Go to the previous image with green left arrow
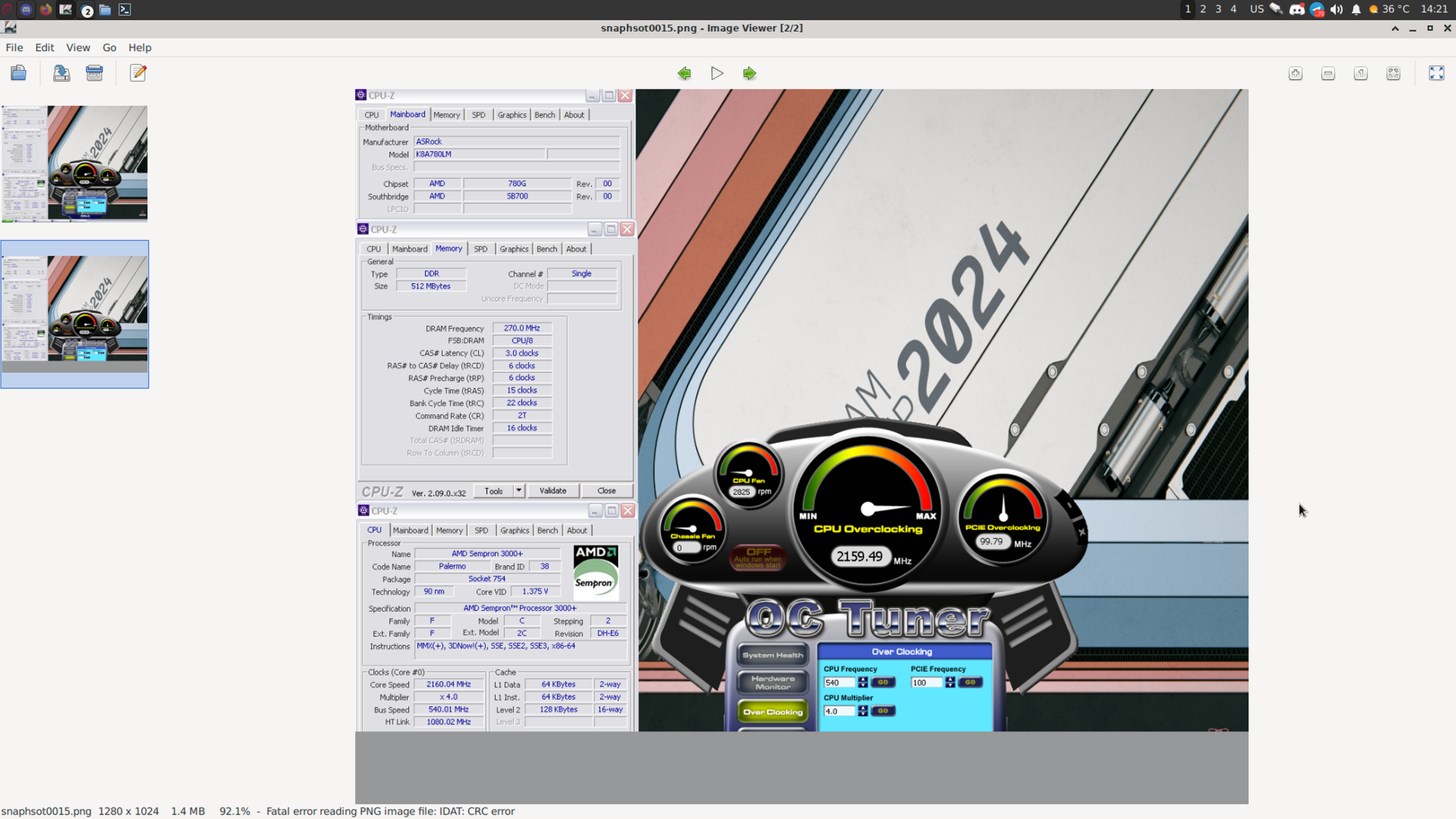 pyautogui.click(x=684, y=74)
